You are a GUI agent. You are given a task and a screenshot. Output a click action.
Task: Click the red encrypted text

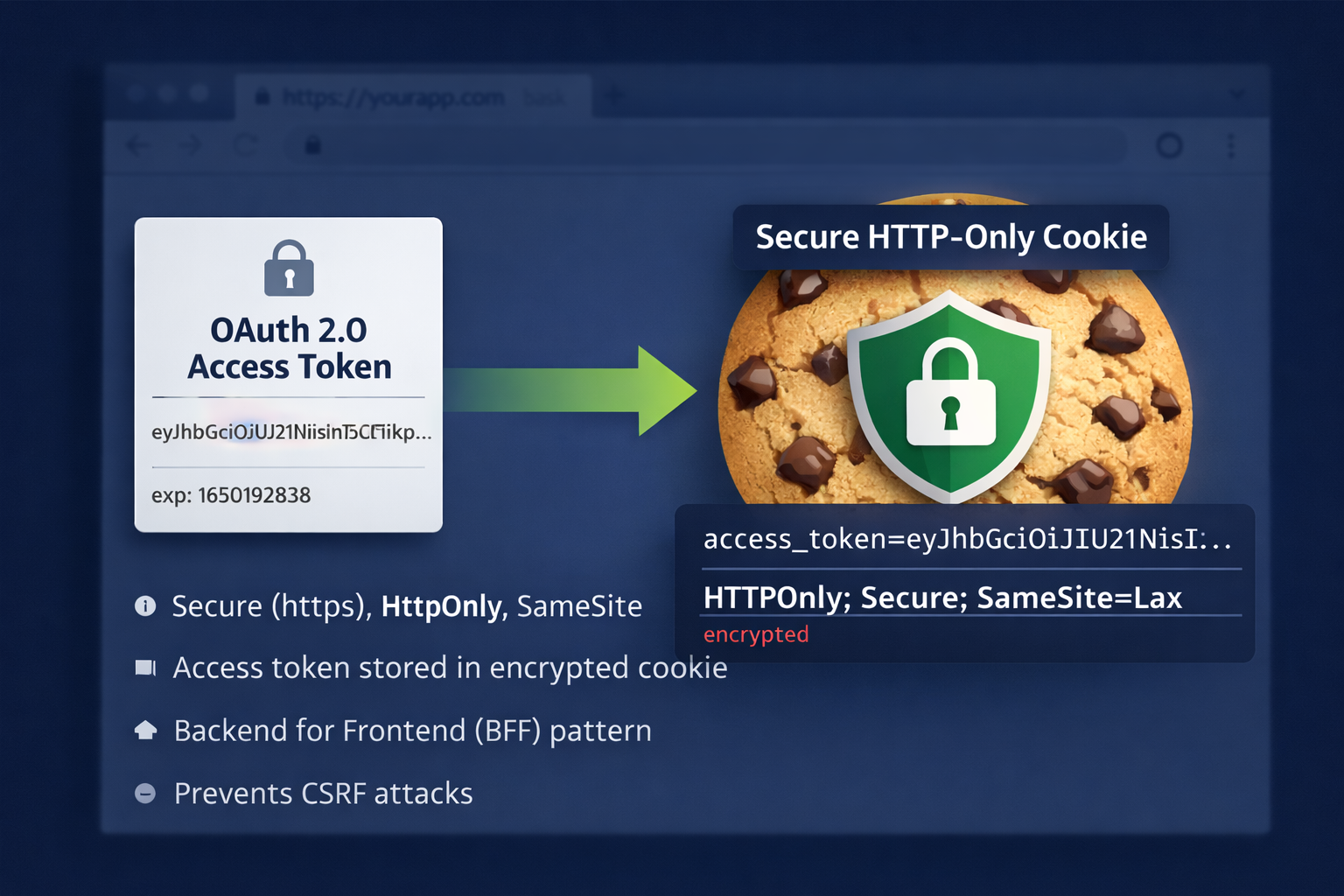[756, 634]
